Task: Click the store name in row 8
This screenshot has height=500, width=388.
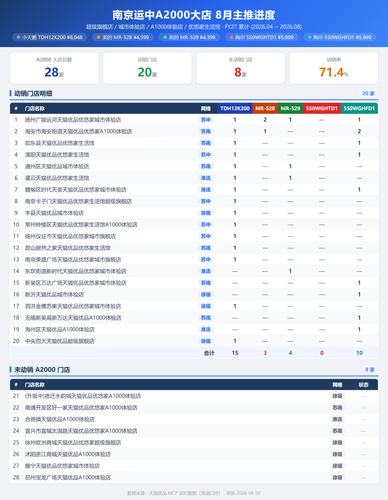Action: tap(78, 201)
